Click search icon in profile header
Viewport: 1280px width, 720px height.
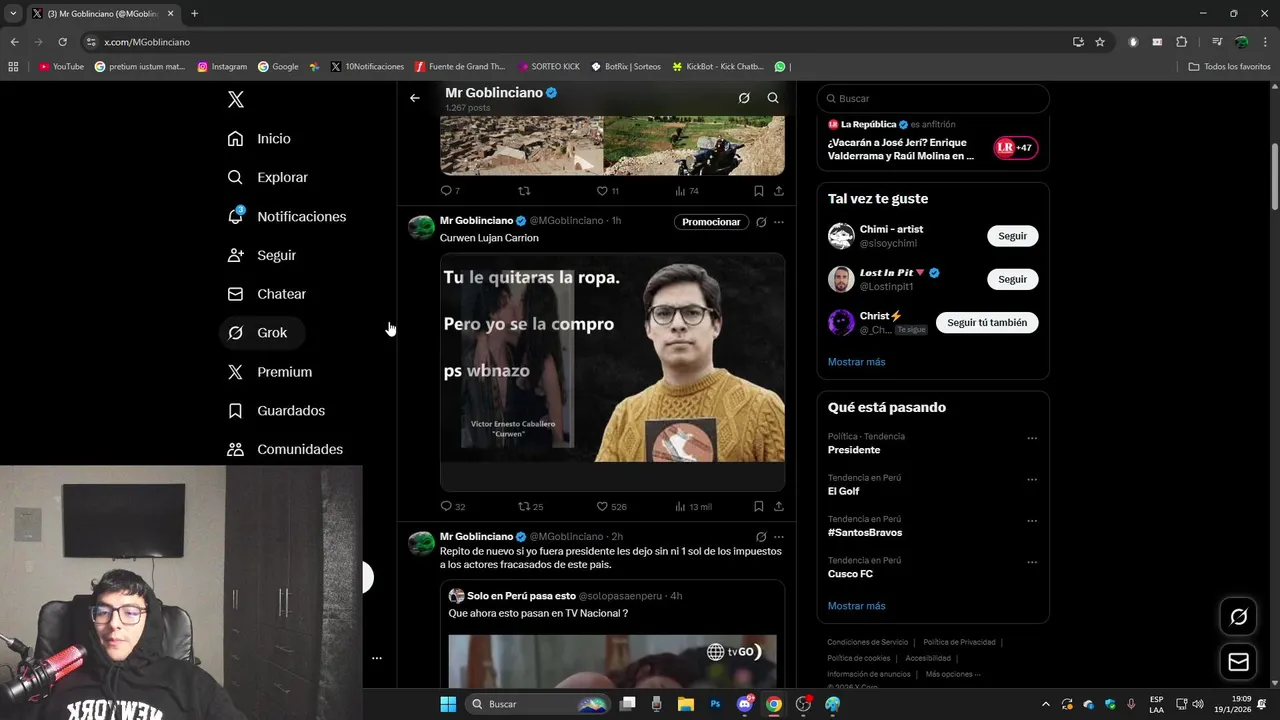click(773, 98)
